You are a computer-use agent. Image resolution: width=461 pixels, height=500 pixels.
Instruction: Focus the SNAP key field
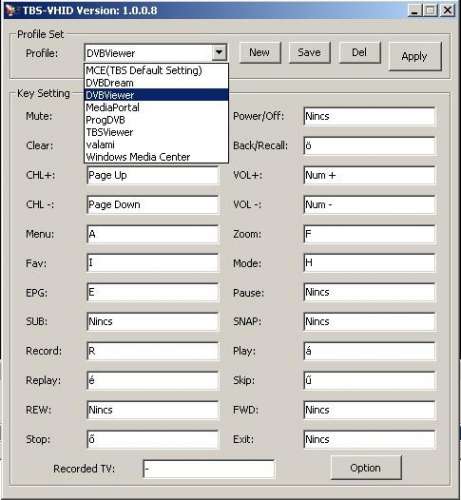point(369,322)
